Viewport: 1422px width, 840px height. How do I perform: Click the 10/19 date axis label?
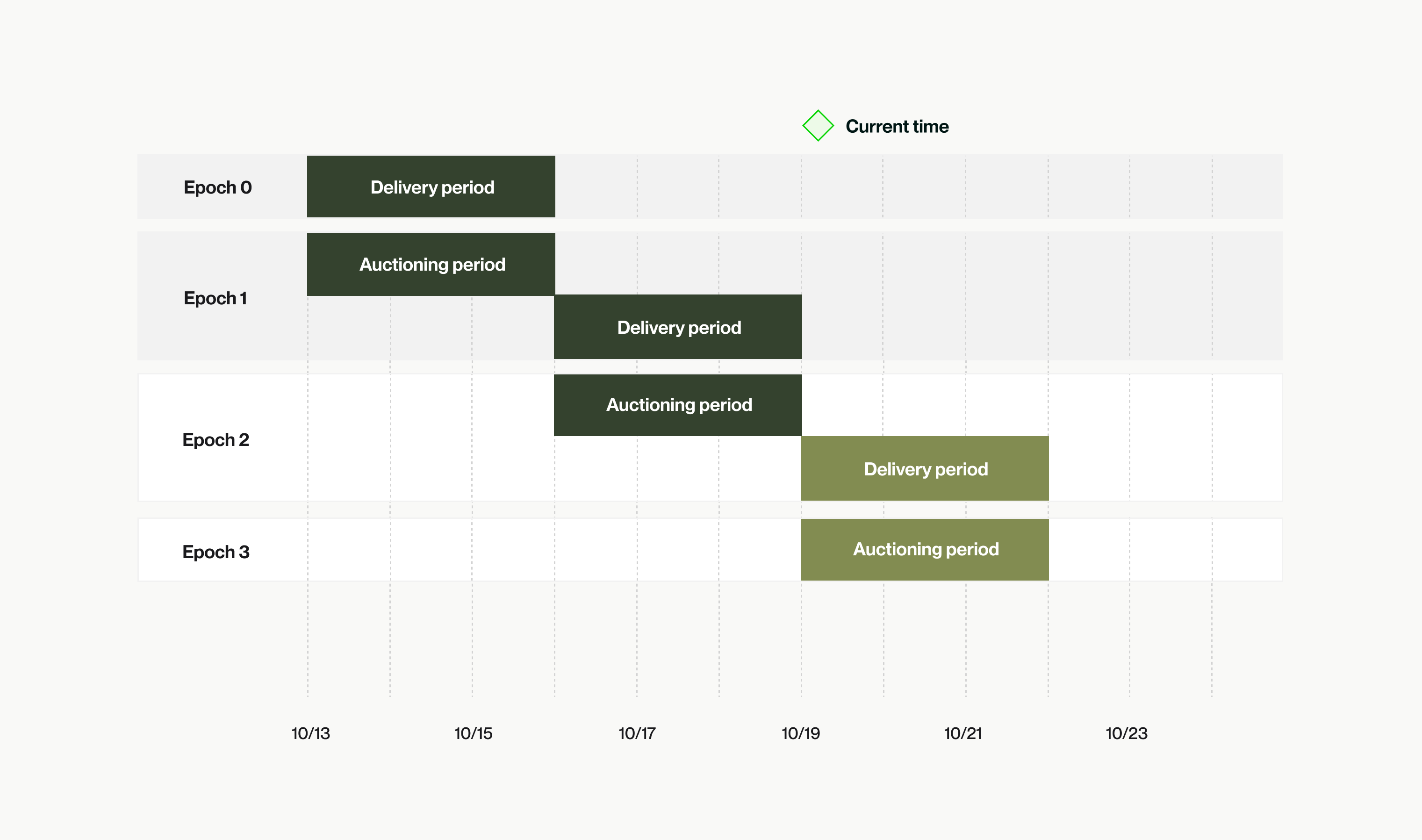800,733
